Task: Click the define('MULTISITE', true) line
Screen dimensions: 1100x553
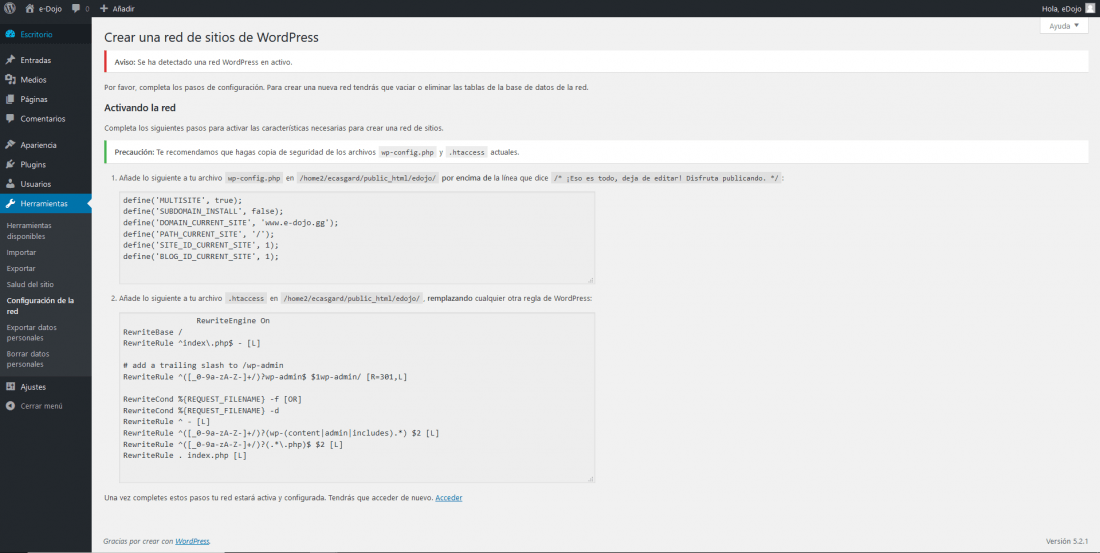Action: (x=182, y=200)
